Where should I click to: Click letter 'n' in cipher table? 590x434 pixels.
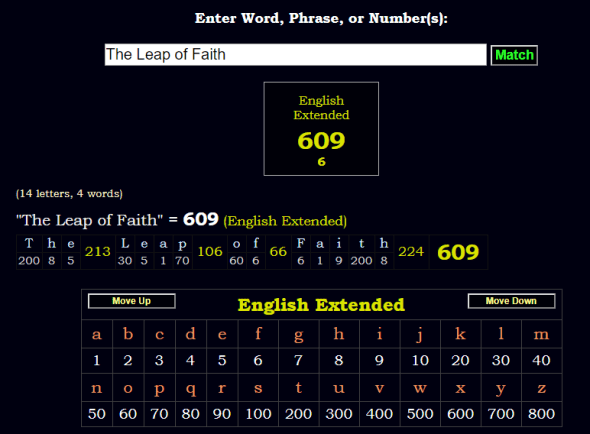(97, 388)
